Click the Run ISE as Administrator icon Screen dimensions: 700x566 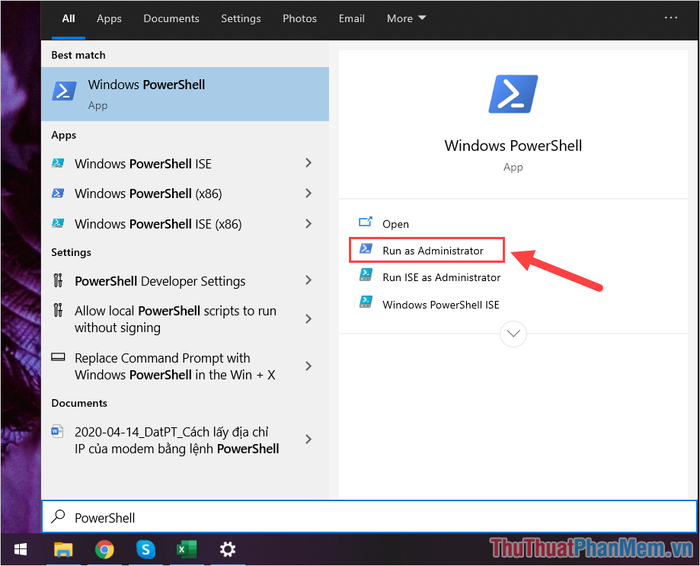366,275
